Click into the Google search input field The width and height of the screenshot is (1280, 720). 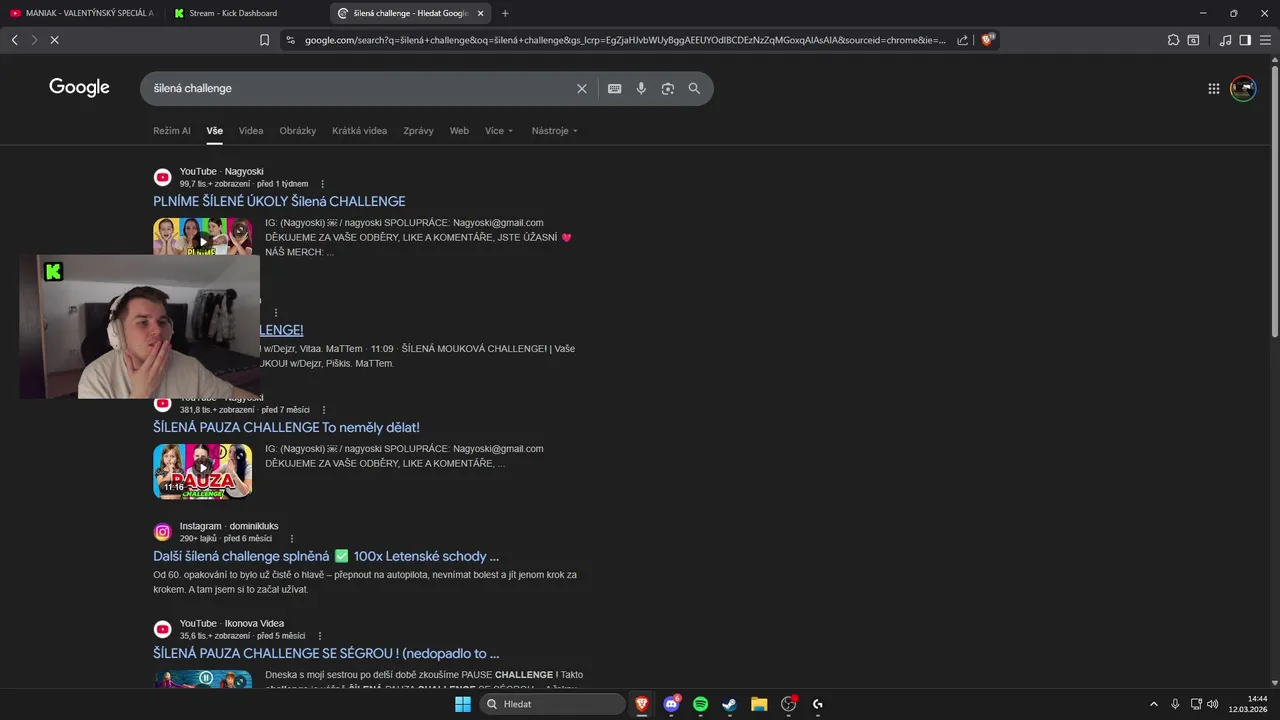point(360,88)
